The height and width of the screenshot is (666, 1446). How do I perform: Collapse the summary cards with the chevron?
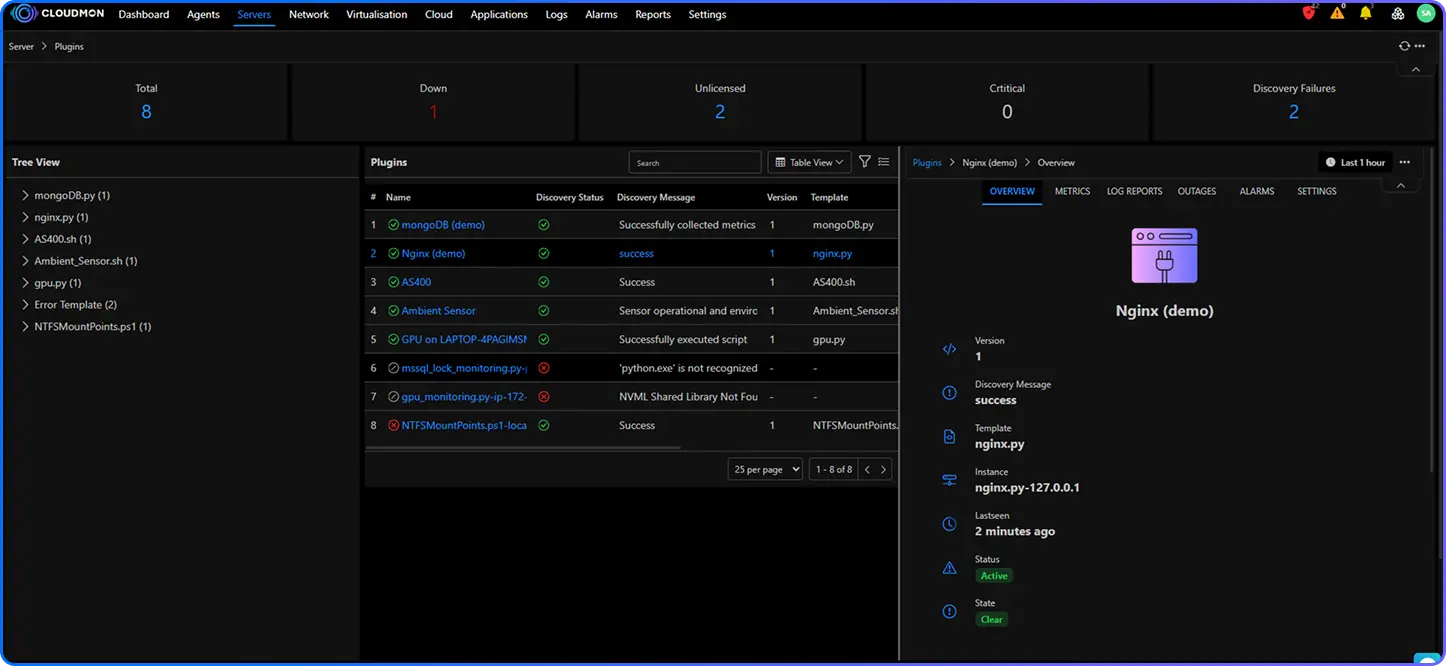coord(1415,70)
